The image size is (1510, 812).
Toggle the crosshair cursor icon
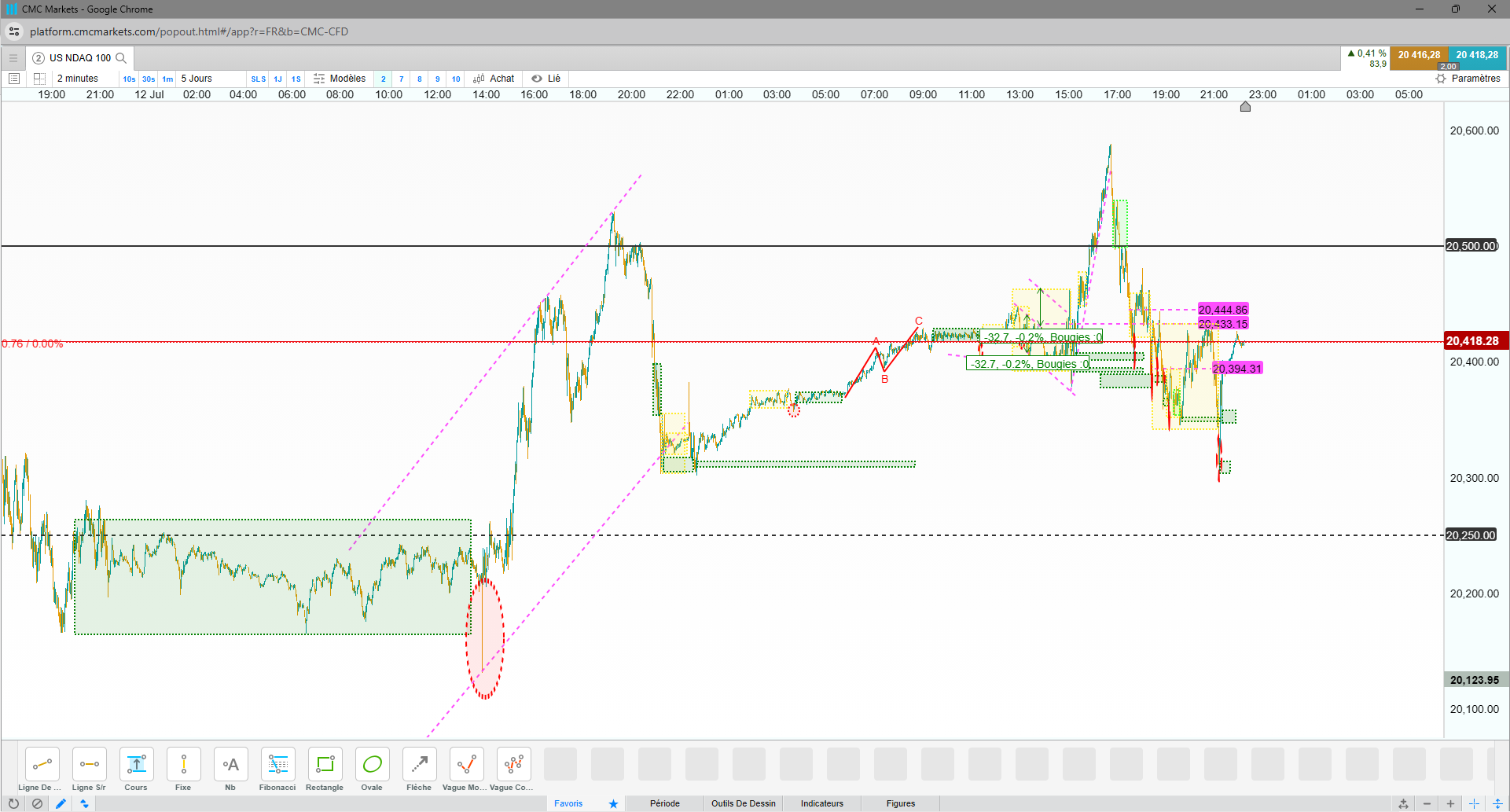1474,803
